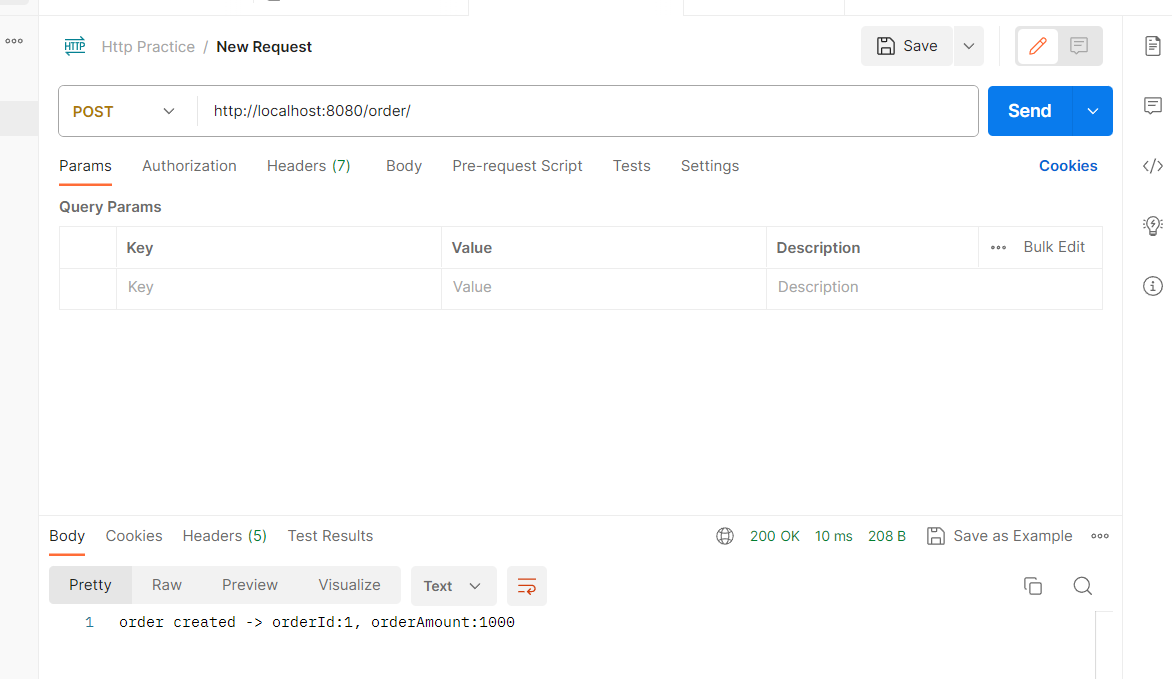The width and height of the screenshot is (1172, 679).
Task: Select the response Body tab
Action: (x=67, y=536)
